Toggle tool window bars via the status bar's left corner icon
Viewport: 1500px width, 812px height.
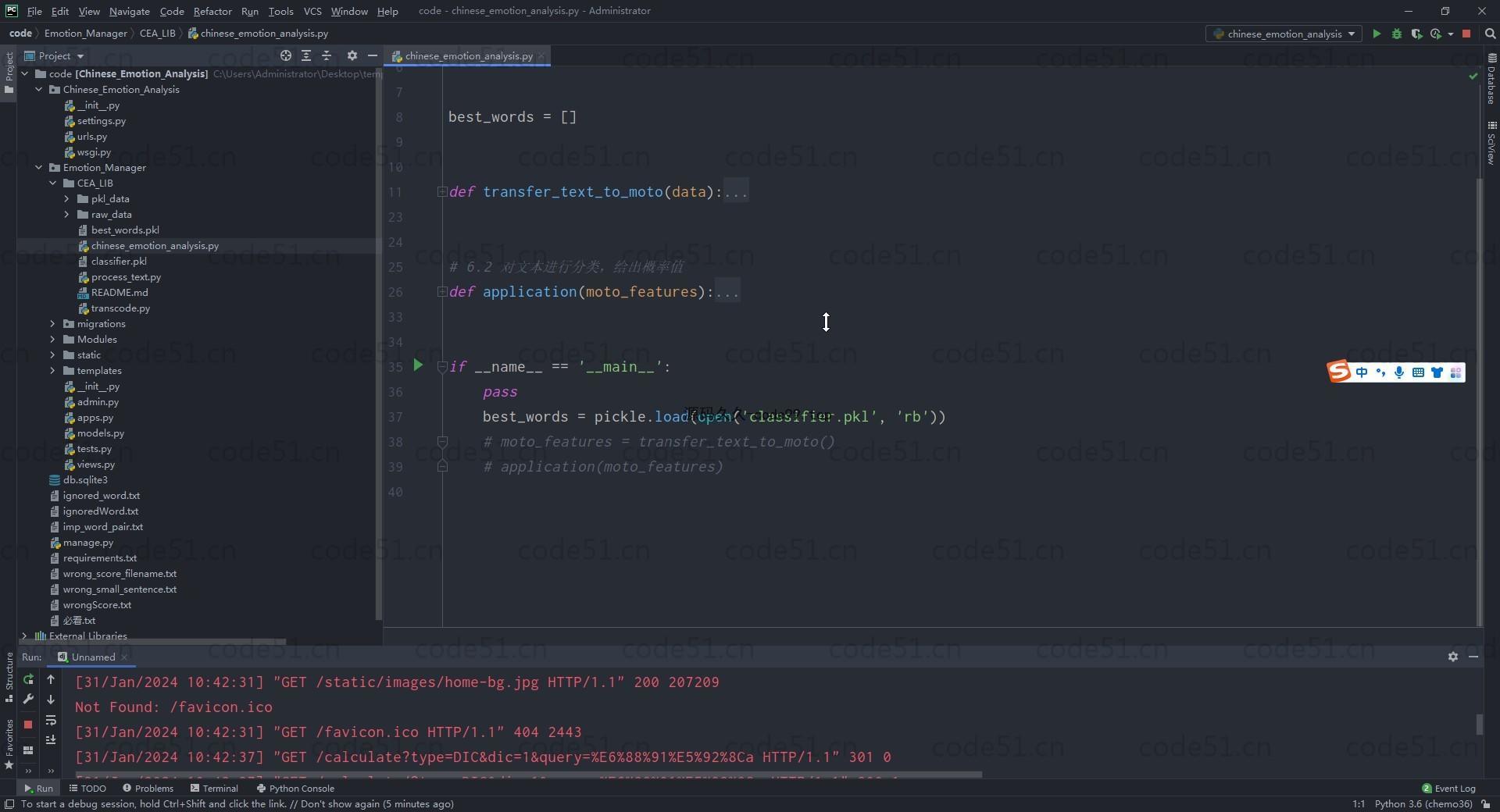click(9, 804)
